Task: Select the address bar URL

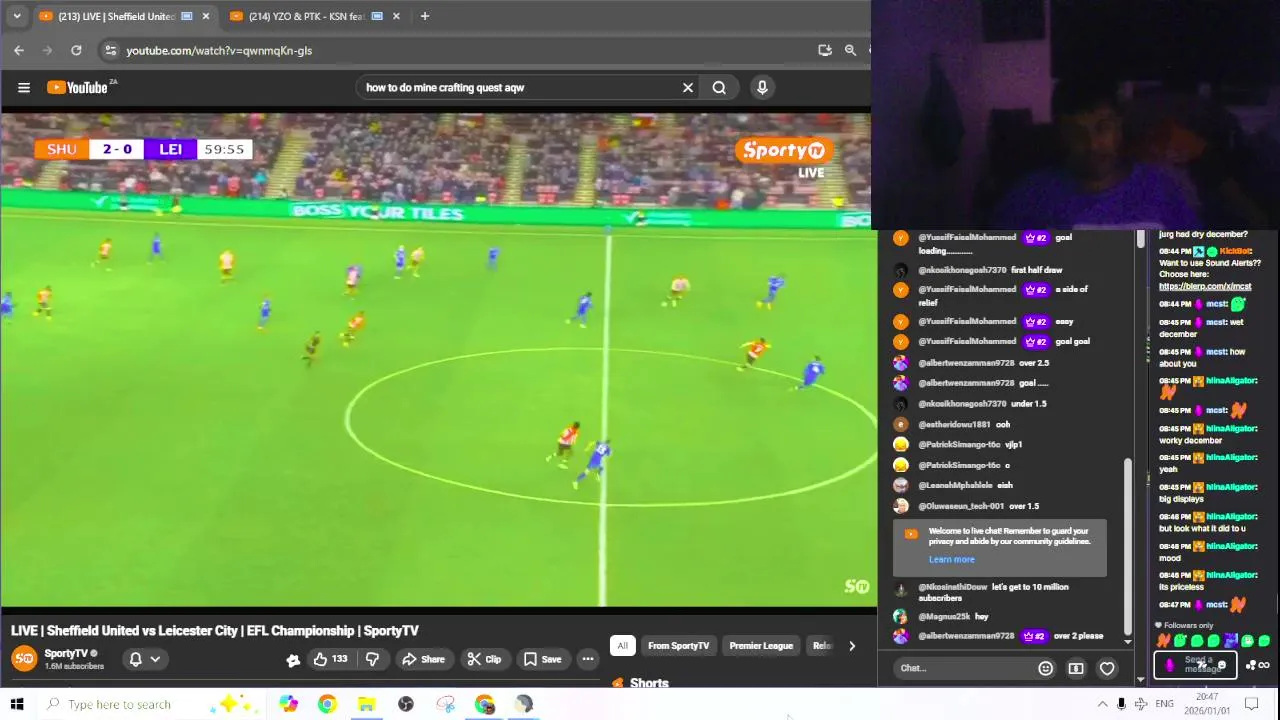Action: point(219,50)
